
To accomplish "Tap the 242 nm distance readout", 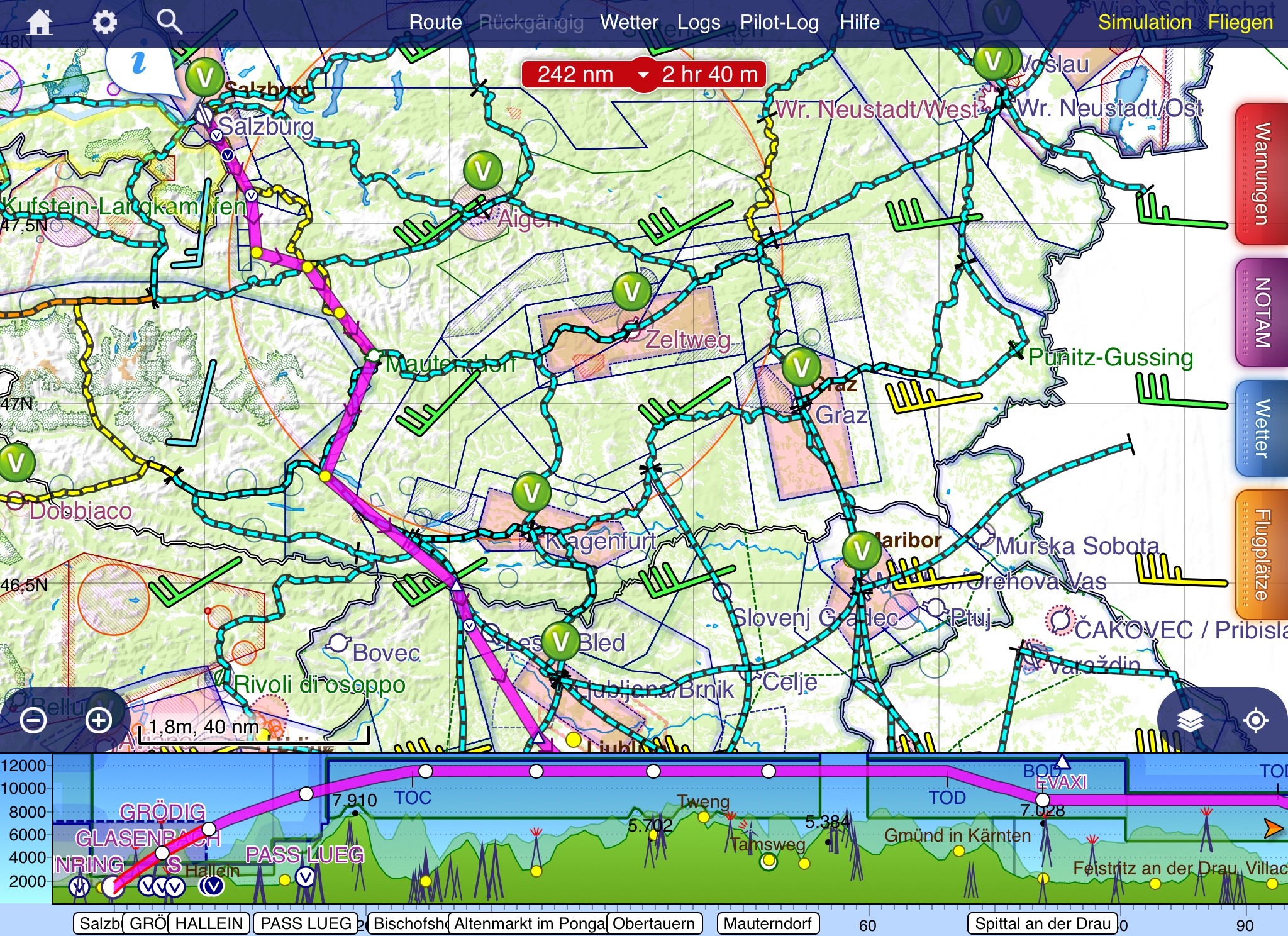I will tap(575, 75).
